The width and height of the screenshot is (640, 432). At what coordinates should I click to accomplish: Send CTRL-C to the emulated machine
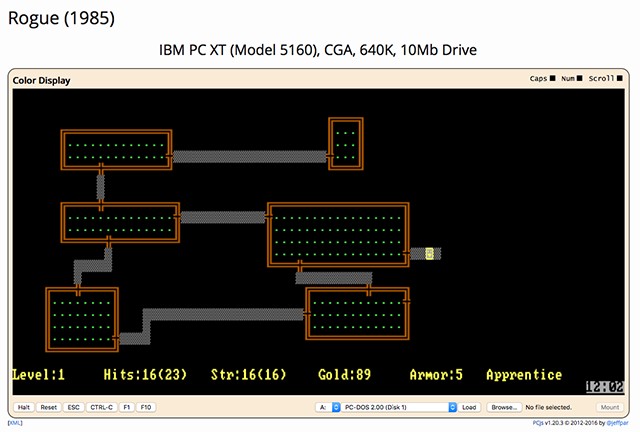pos(102,408)
